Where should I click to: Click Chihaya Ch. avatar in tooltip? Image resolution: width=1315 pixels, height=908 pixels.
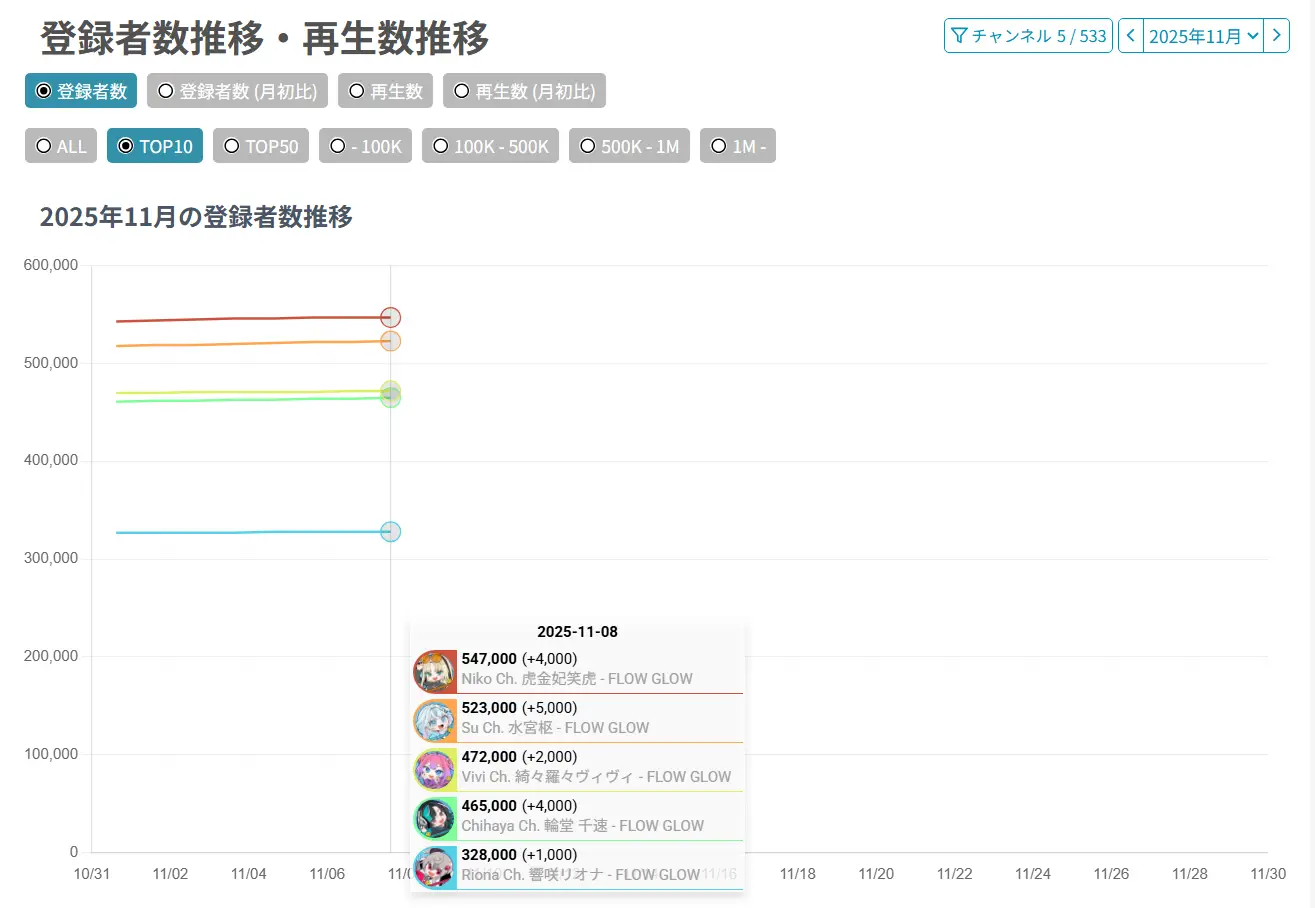(434, 818)
